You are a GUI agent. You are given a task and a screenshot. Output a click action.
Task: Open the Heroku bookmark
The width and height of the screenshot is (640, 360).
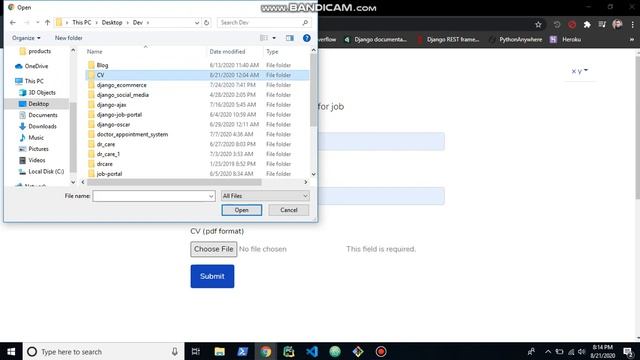[566, 40]
